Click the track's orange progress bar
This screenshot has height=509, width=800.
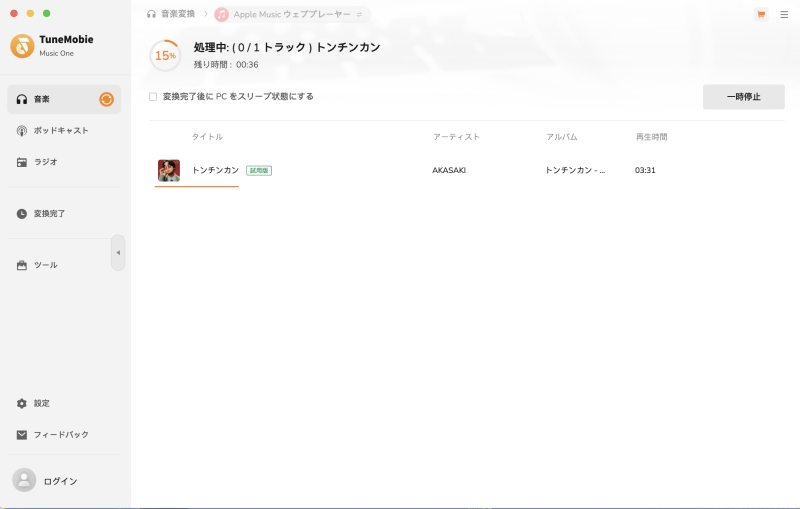coord(196,186)
